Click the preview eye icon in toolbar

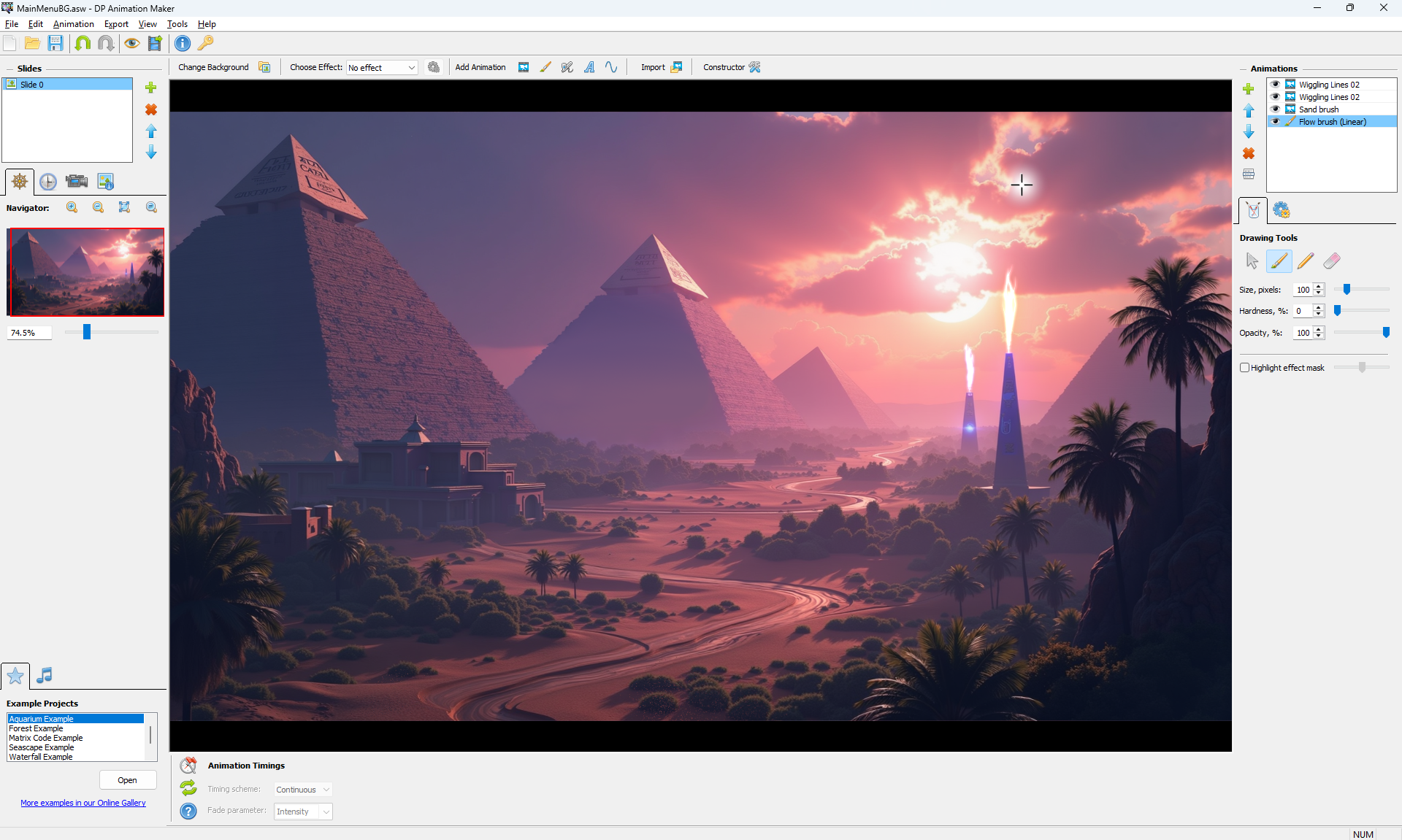131,44
